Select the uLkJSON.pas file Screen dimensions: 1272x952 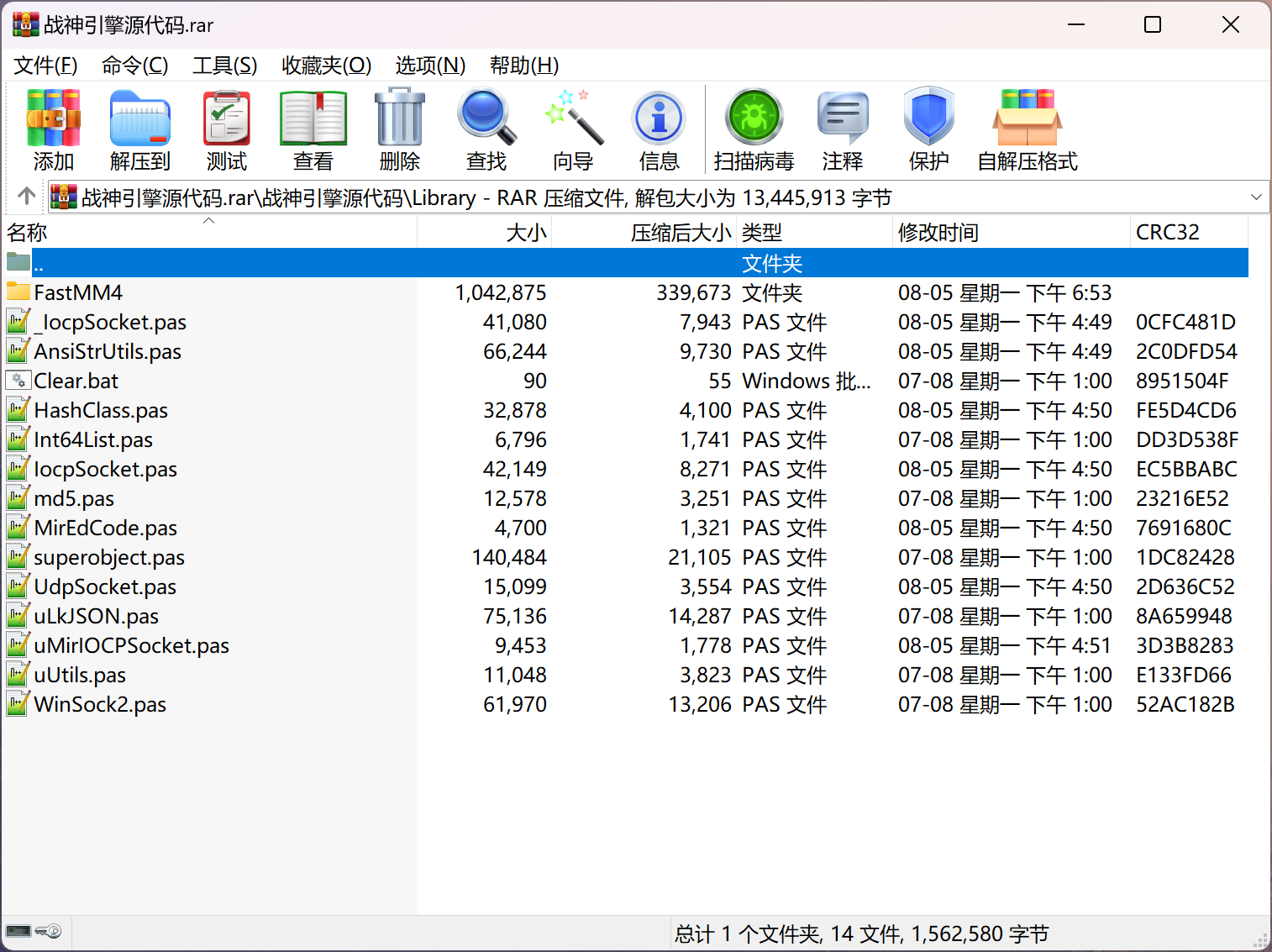point(96,616)
